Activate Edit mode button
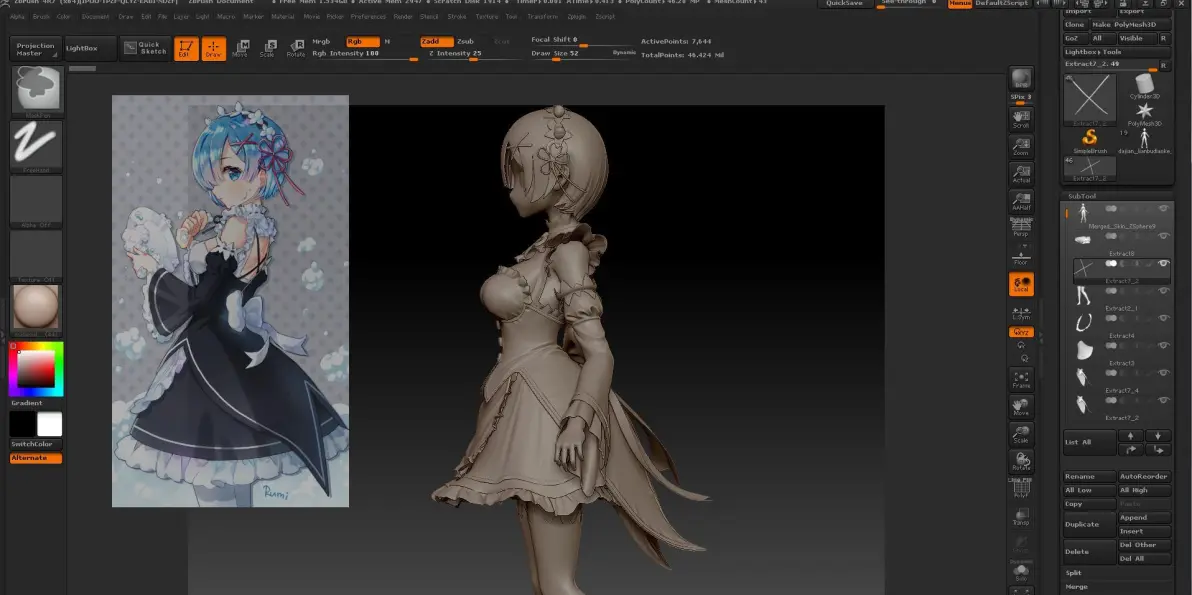The width and height of the screenshot is (1192, 595). point(185,49)
